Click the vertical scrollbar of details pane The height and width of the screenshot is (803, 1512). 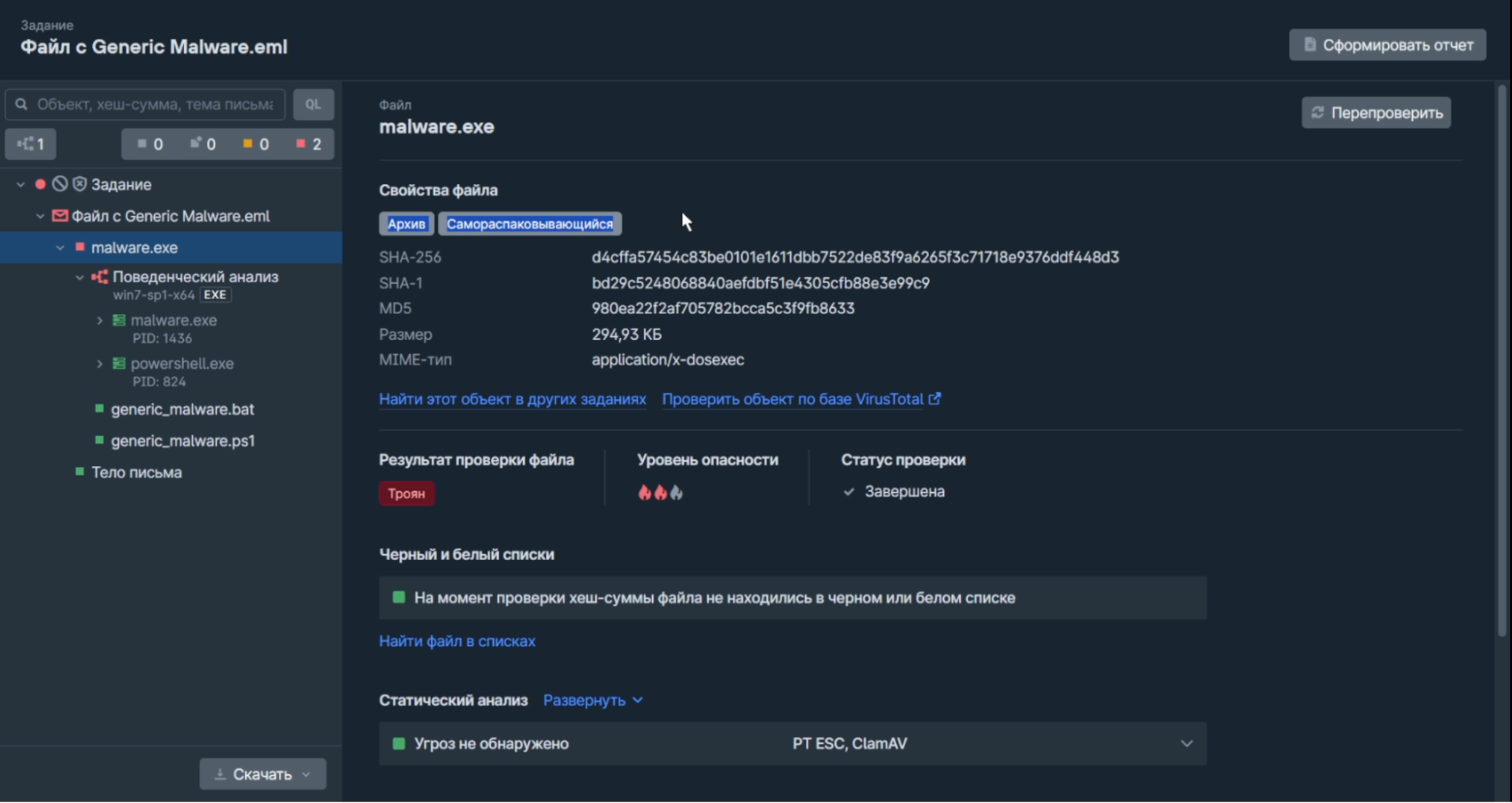point(1501,363)
